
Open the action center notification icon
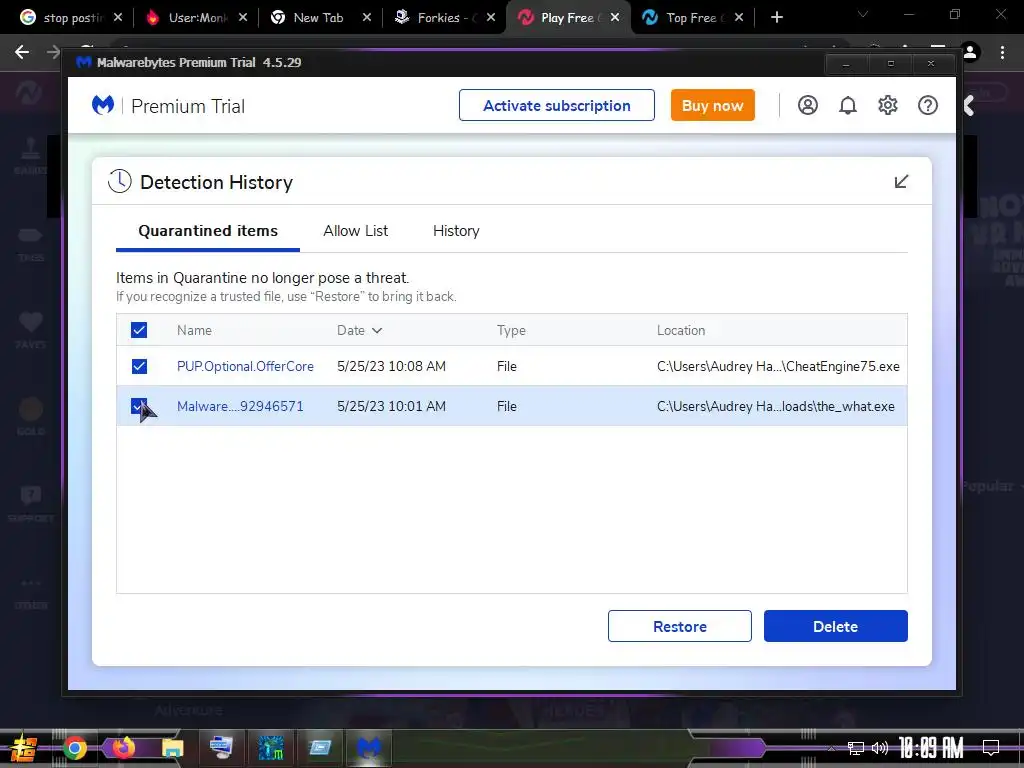coord(991,748)
